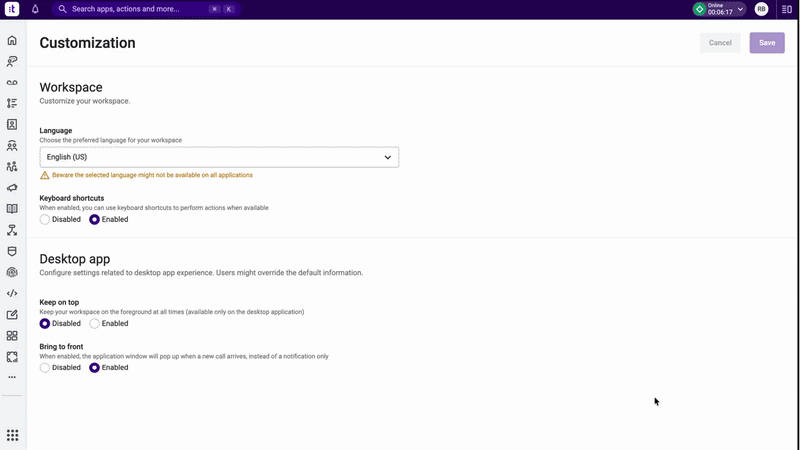Image resolution: width=800 pixels, height=450 pixels.
Task: Focus the Search apps, actions field
Action: click(x=146, y=9)
